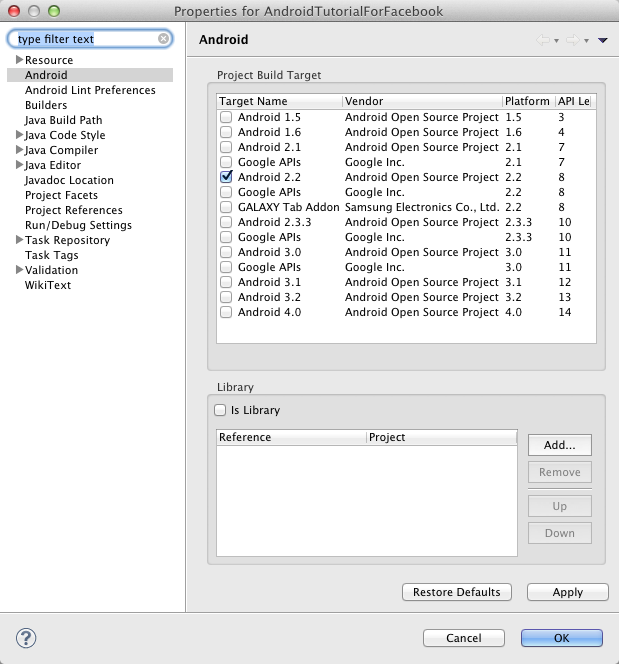Open the Builders page
Screen dimensions: 619x664
coord(46,105)
